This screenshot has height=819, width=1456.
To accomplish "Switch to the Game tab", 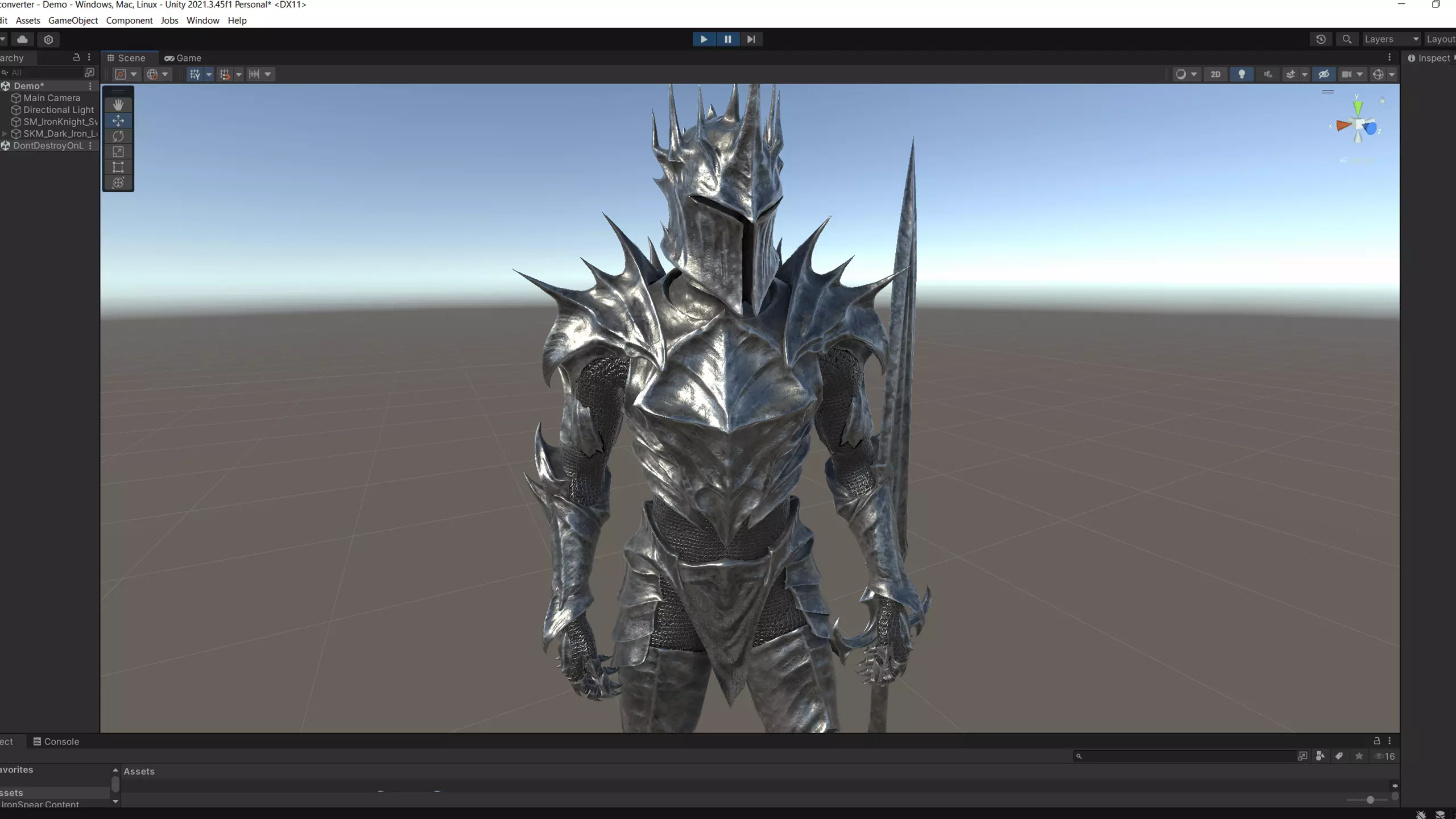I will coord(183,58).
